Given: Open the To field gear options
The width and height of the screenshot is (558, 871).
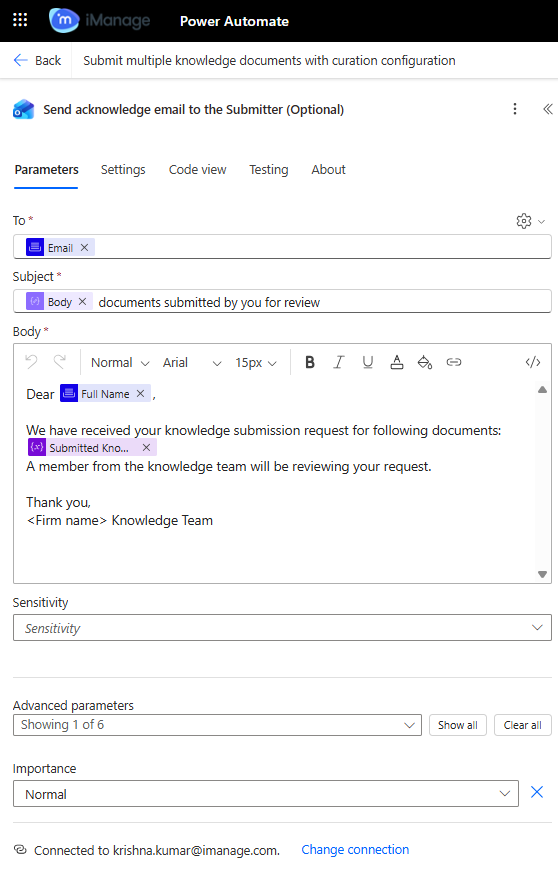Looking at the screenshot, I should (x=530, y=221).
